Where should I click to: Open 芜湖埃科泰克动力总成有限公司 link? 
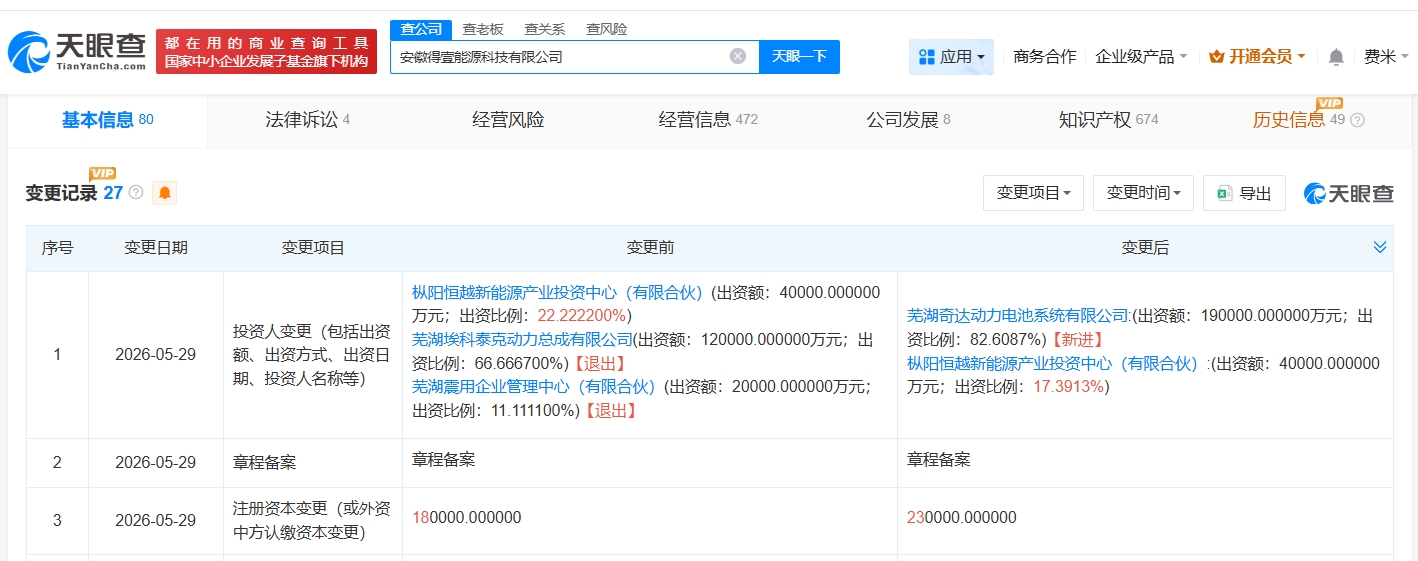coord(523,339)
